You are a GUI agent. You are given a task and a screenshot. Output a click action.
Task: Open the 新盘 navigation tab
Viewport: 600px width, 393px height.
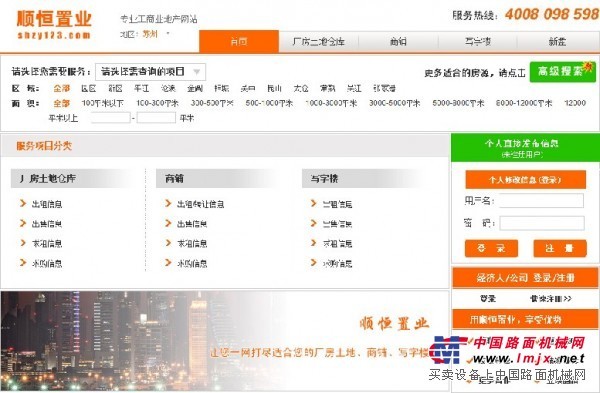[x=558, y=41]
